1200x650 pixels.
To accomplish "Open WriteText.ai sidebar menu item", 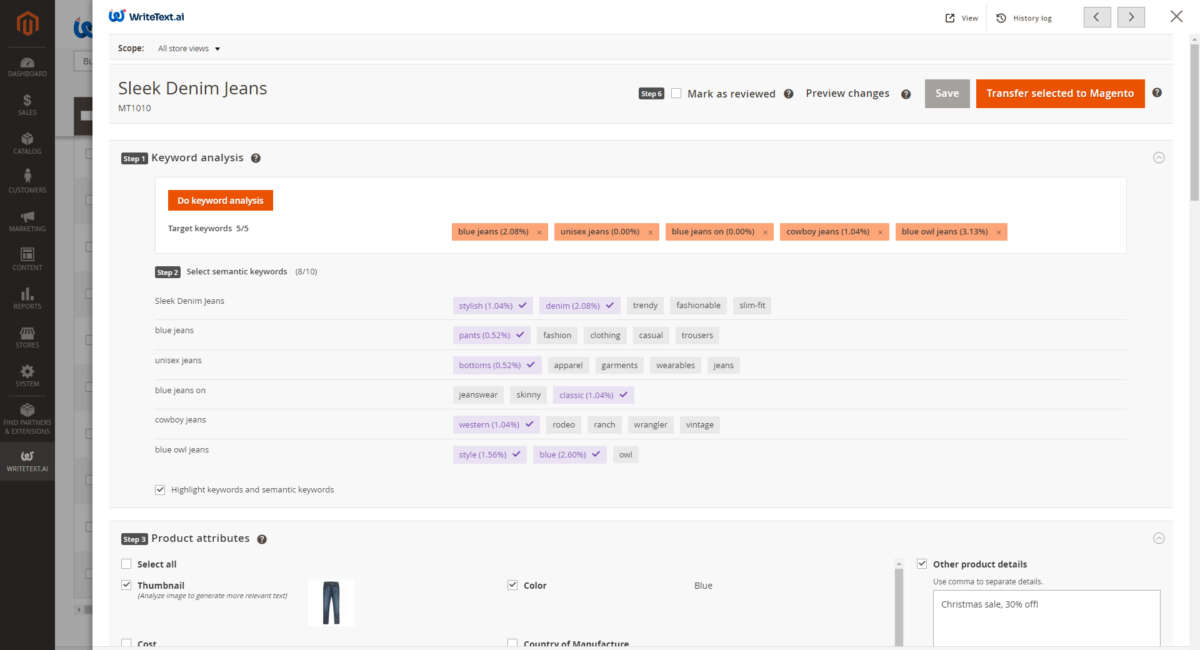I will pyautogui.click(x=27, y=460).
